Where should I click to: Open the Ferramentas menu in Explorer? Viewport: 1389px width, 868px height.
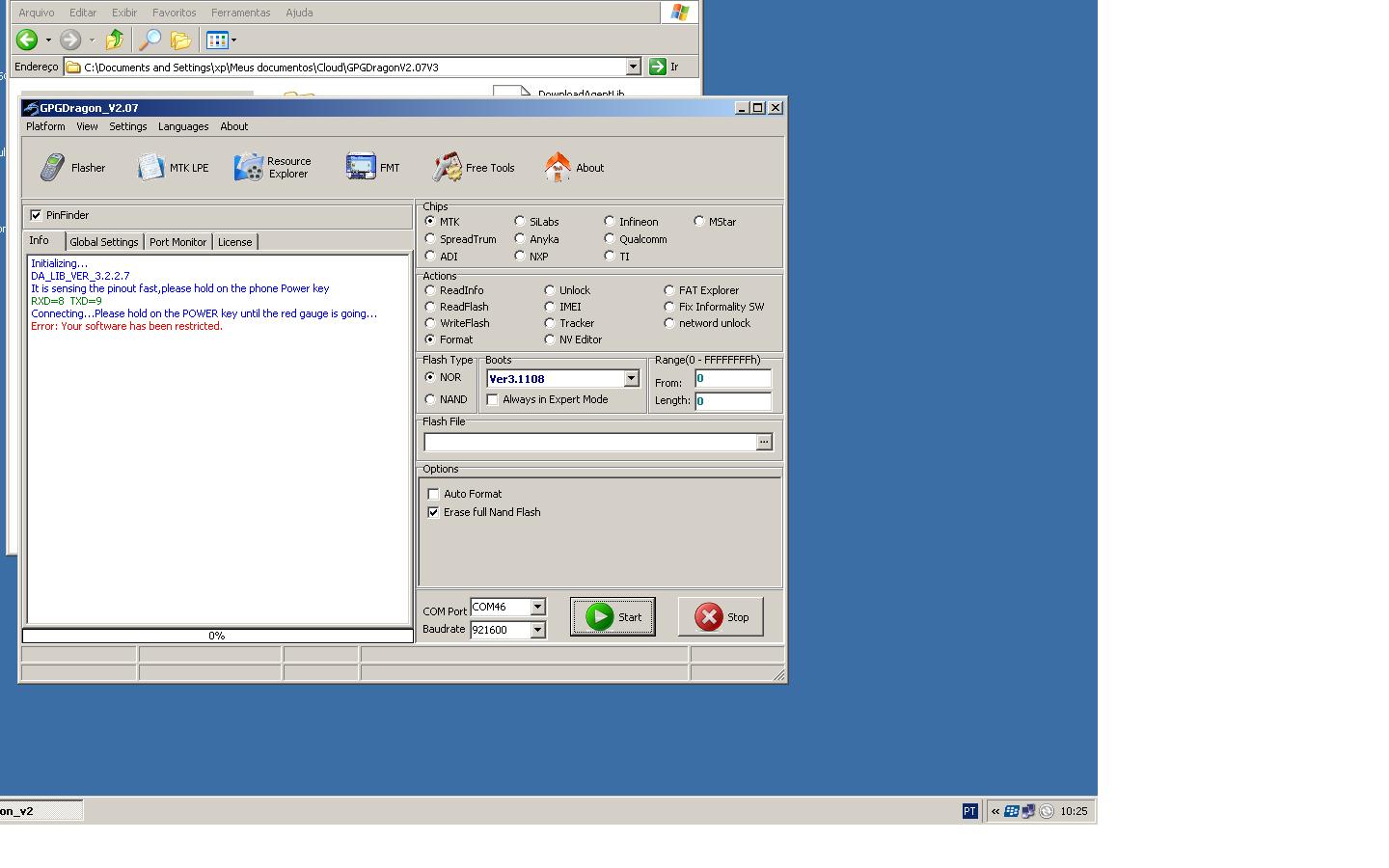pos(240,13)
